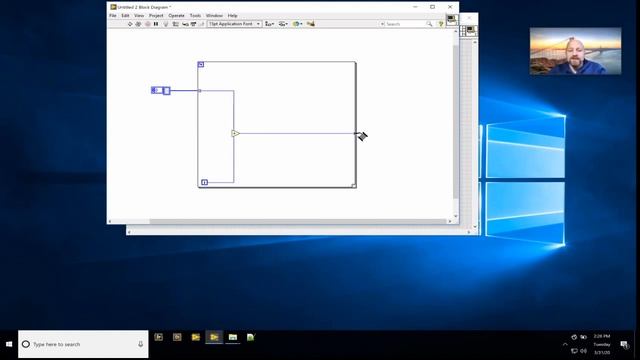This screenshot has width=640, height=360.
Task: Open the Tools menu
Action: pyautogui.click(x=195, y=16)
